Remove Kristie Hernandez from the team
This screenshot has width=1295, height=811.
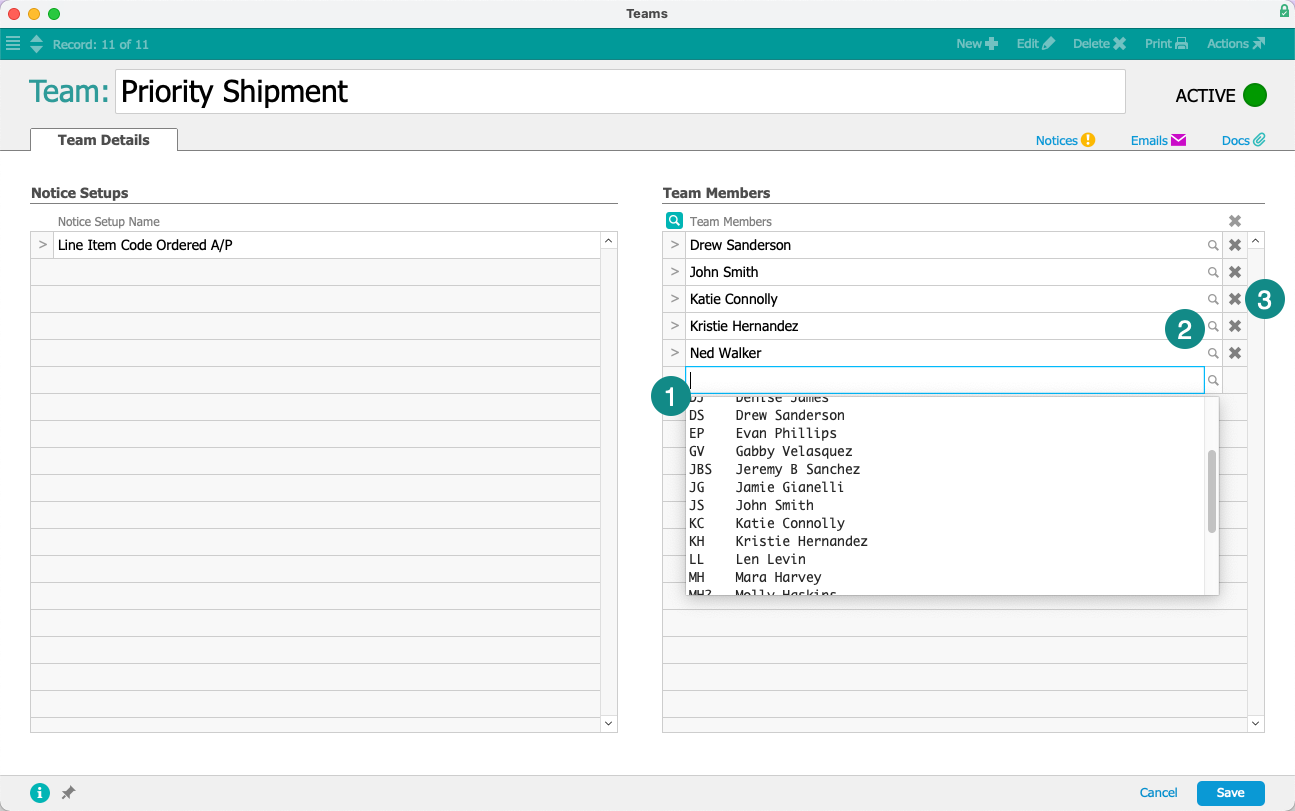point(1235,326)
